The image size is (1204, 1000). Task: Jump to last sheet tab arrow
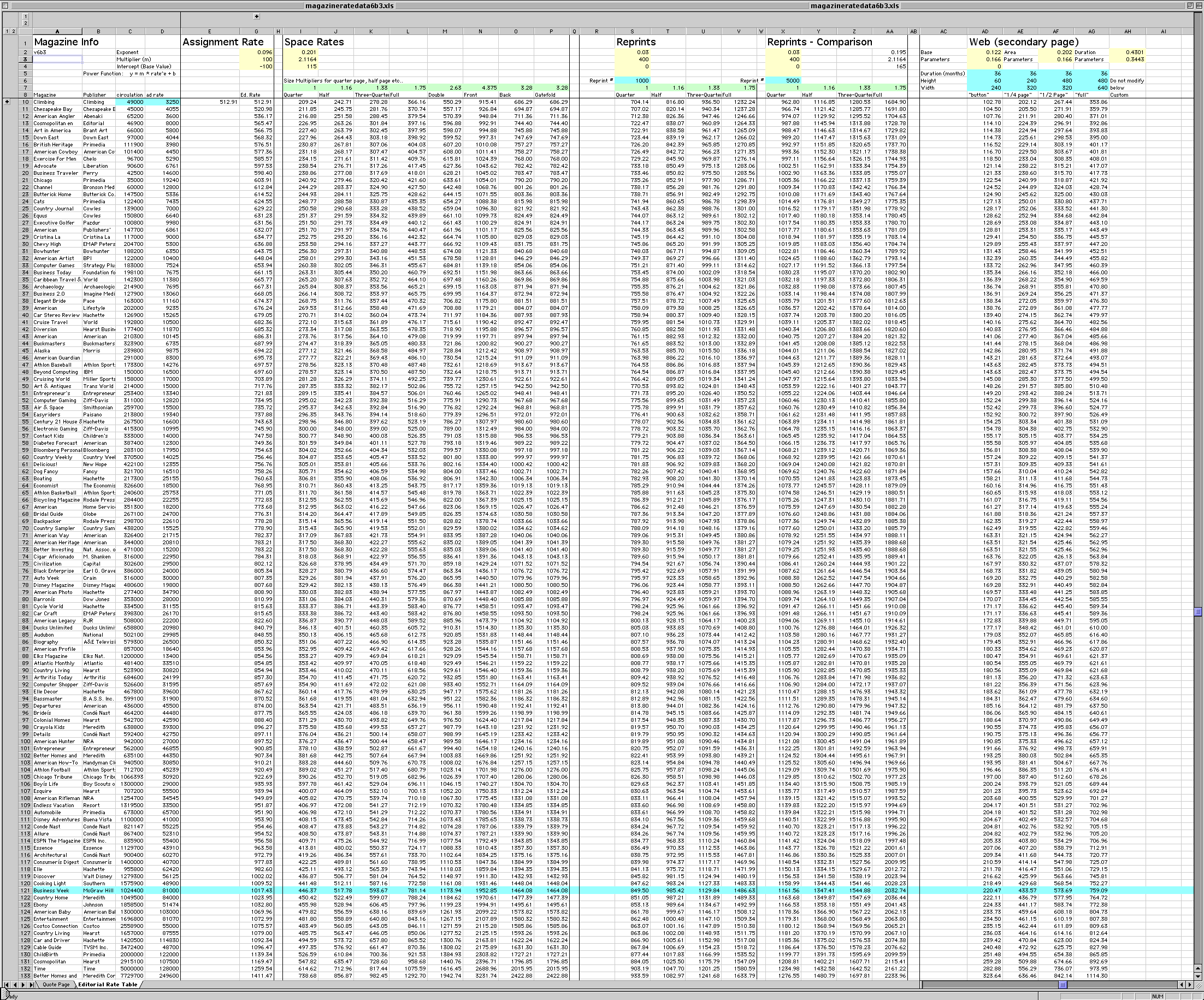[31, 985]
